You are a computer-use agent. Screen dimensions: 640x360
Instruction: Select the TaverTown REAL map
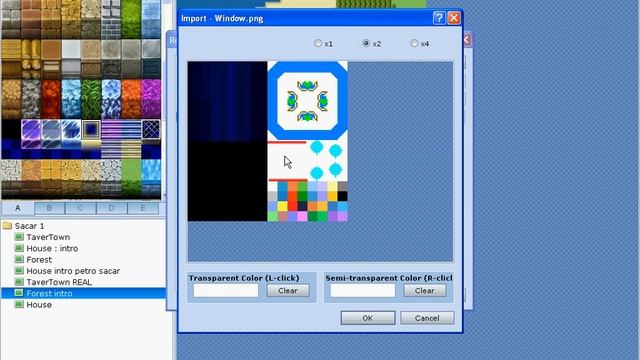(59, 282)
